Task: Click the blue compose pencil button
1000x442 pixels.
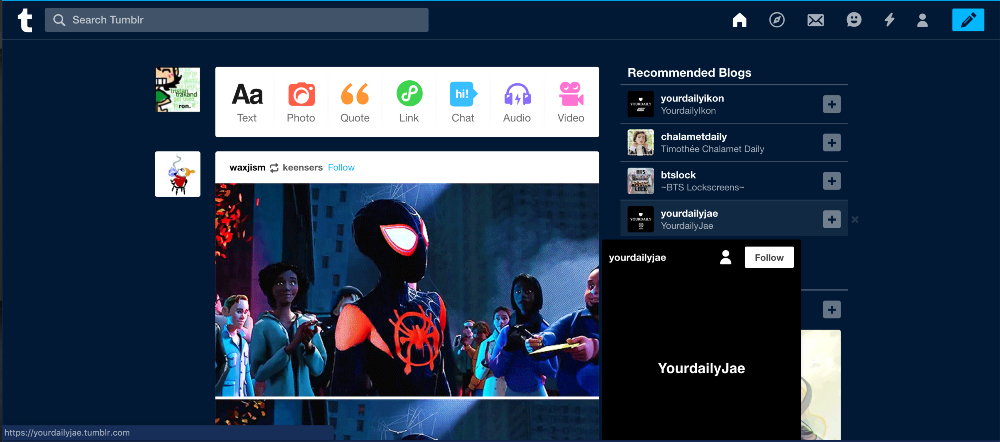Action: point(968,20)
